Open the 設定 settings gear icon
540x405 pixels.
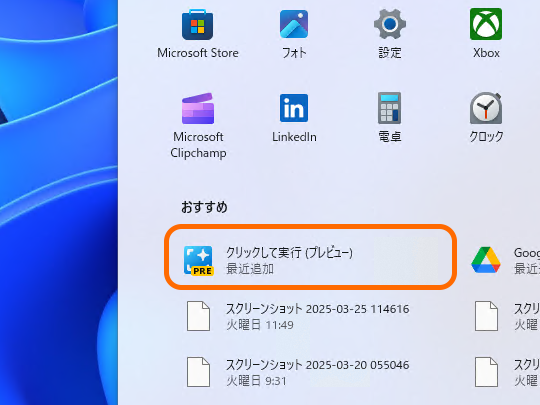point(390,24)
